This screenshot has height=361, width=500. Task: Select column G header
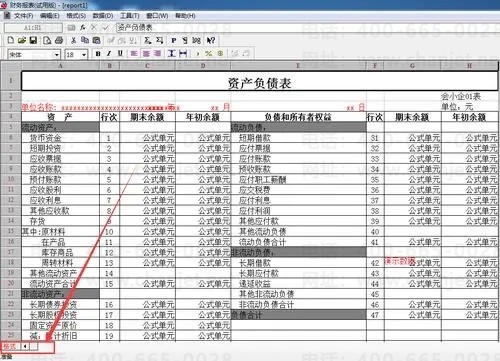click(x=413, y=66)
